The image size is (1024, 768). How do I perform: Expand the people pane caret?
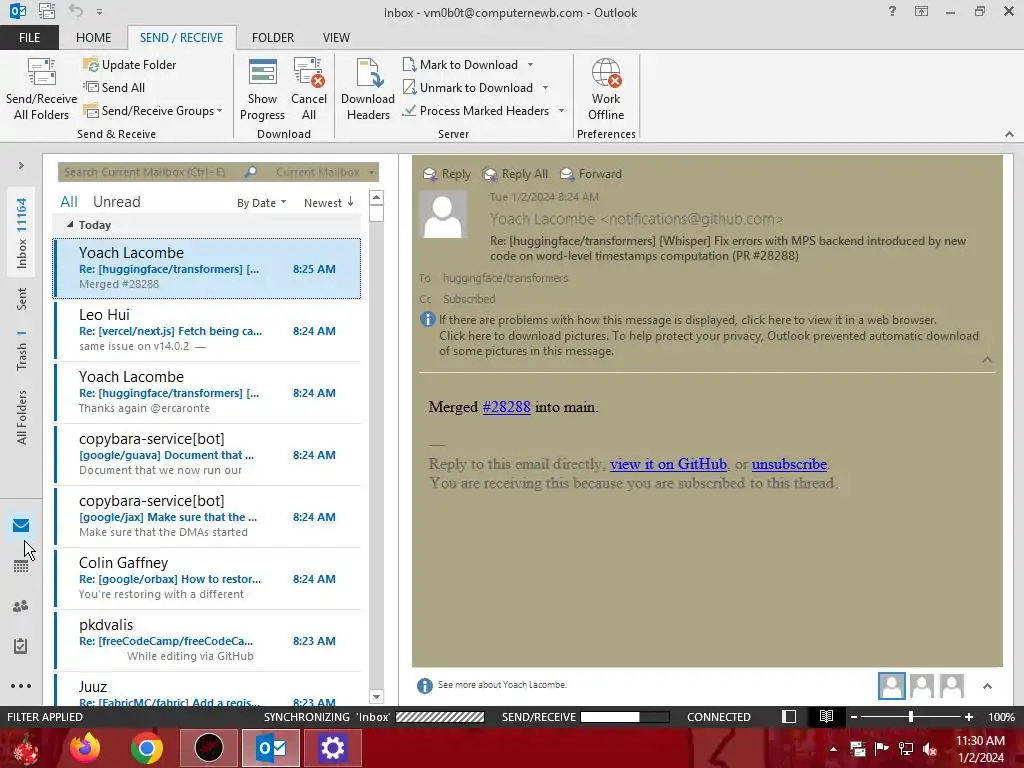click(x=987, y=686)
